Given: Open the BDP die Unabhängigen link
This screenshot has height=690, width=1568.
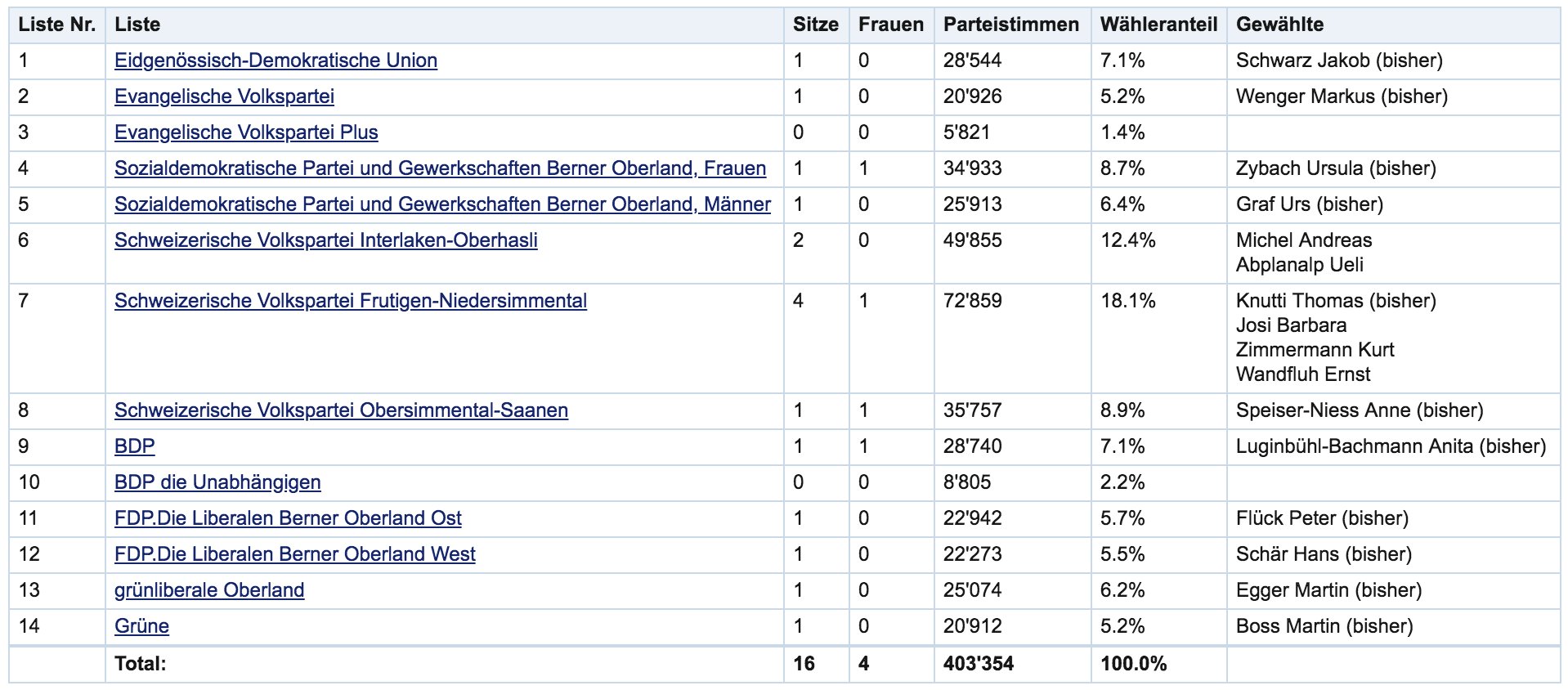Looking at the screenshot, I should [x=217, y=482].
